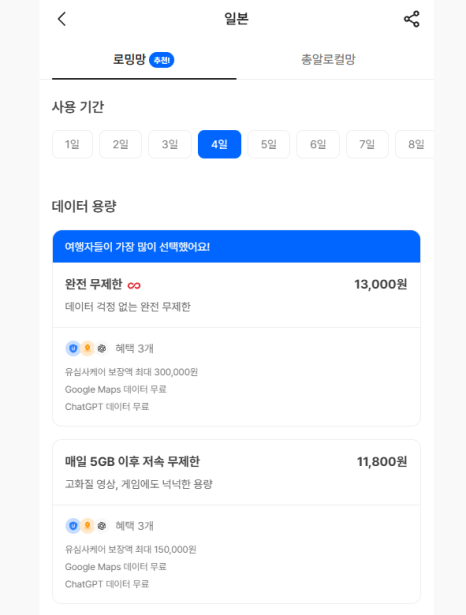Screen dimensions: 466x615
Task: Switch to the 로밍망 tab
Action: (x=144, y=60)
